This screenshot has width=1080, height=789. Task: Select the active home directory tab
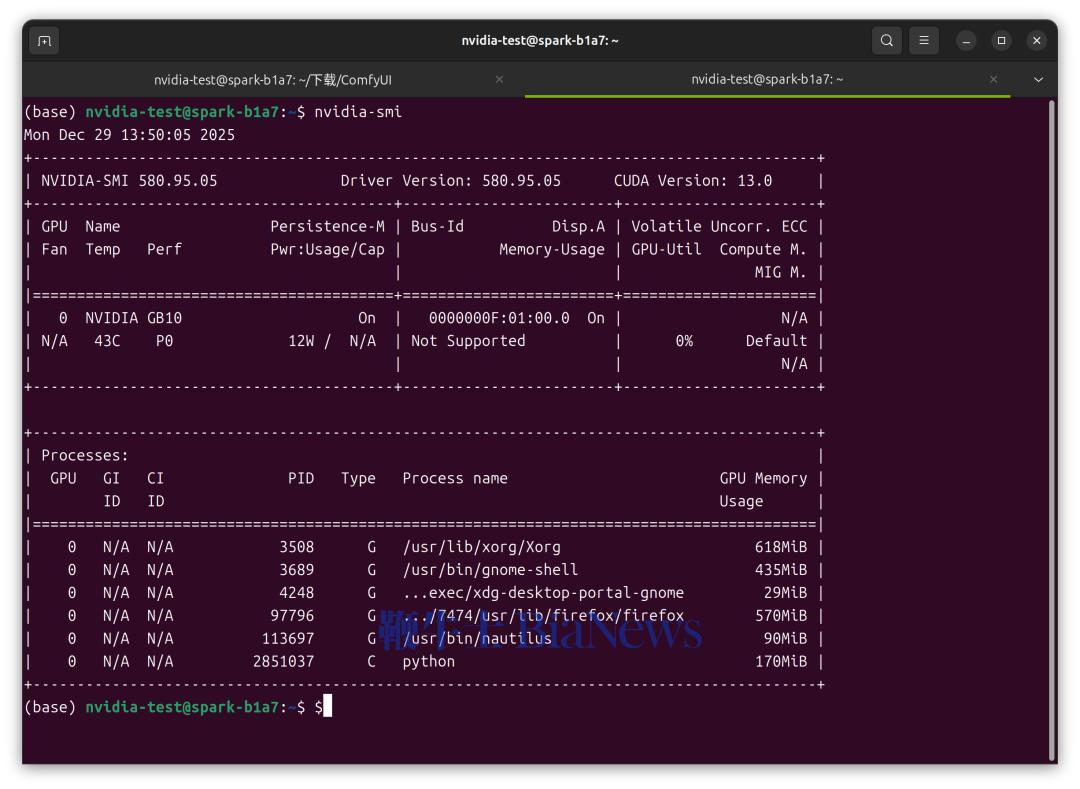[767, 79]
